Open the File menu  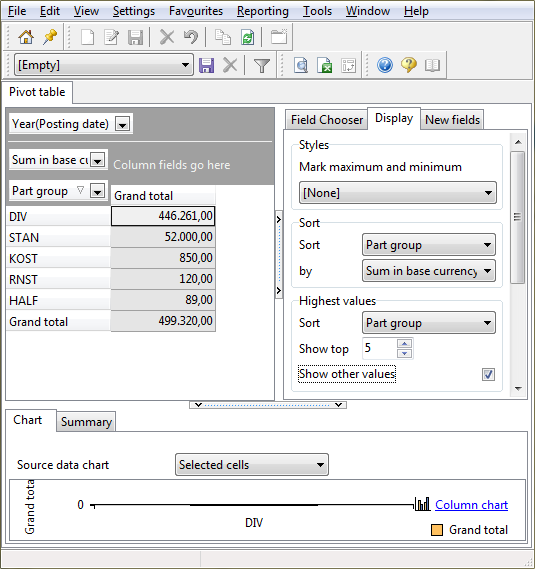(x=17, y=11)
